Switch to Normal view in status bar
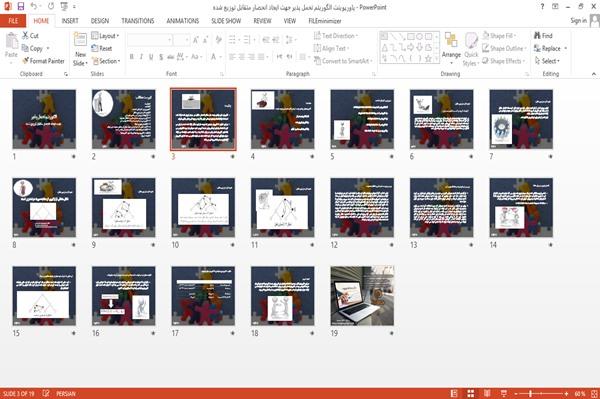The image size is (600, 399). click(454, 393)
